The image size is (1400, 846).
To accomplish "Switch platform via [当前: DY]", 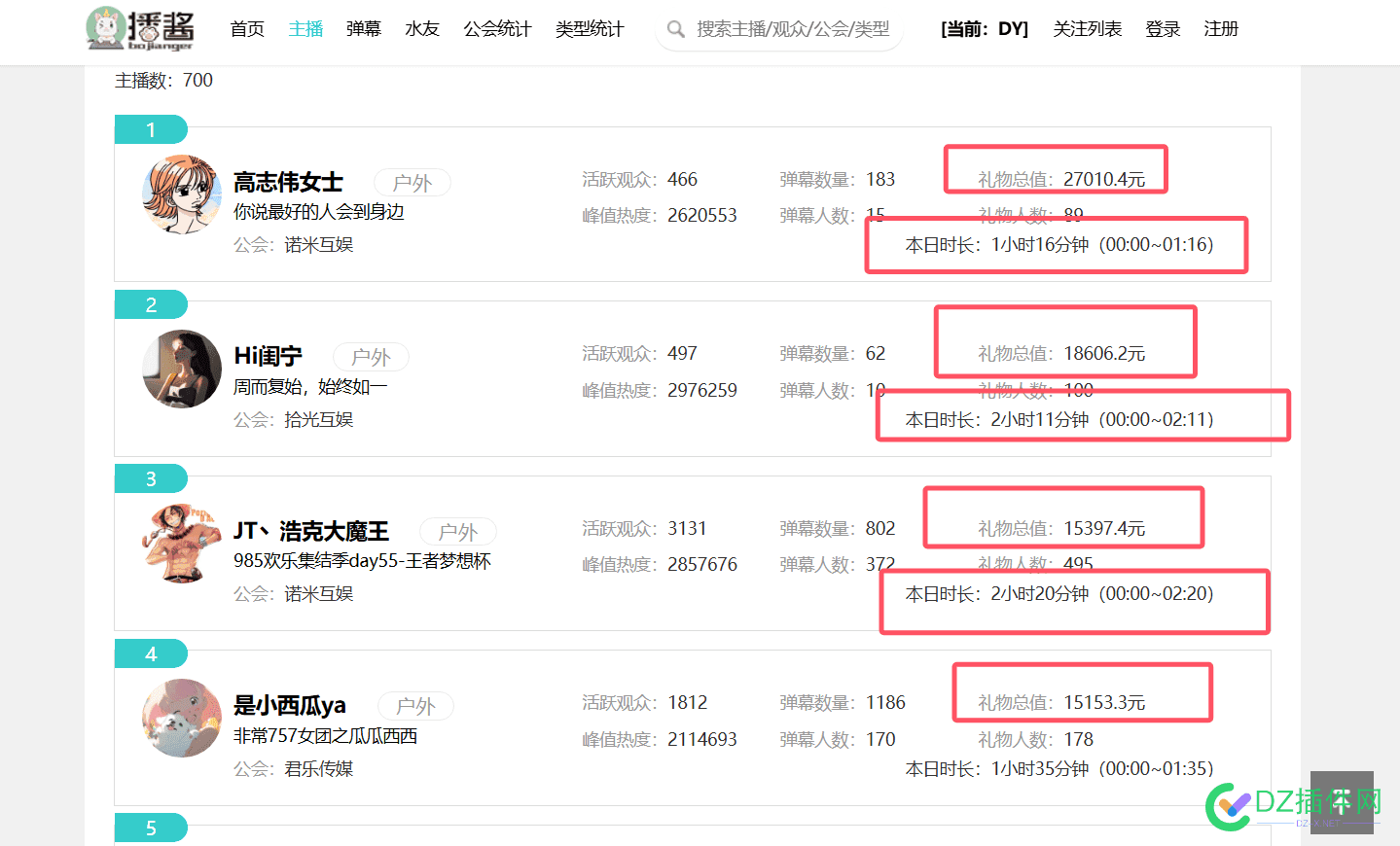I will click(x=985, y=29).
